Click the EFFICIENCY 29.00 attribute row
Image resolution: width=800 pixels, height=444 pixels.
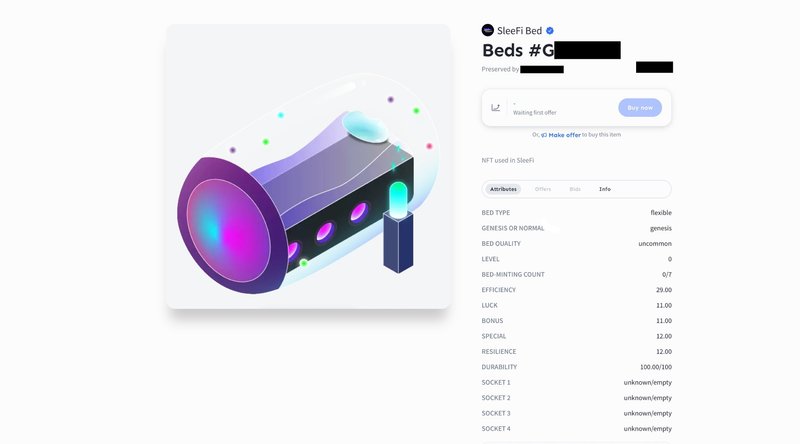[x=577, y=289]
